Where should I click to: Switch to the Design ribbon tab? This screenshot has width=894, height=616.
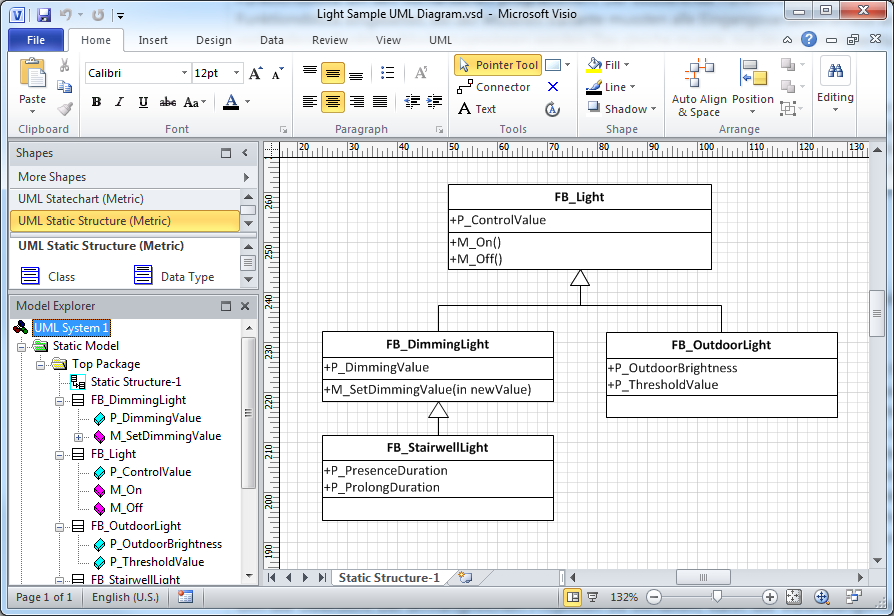point(213,40)
